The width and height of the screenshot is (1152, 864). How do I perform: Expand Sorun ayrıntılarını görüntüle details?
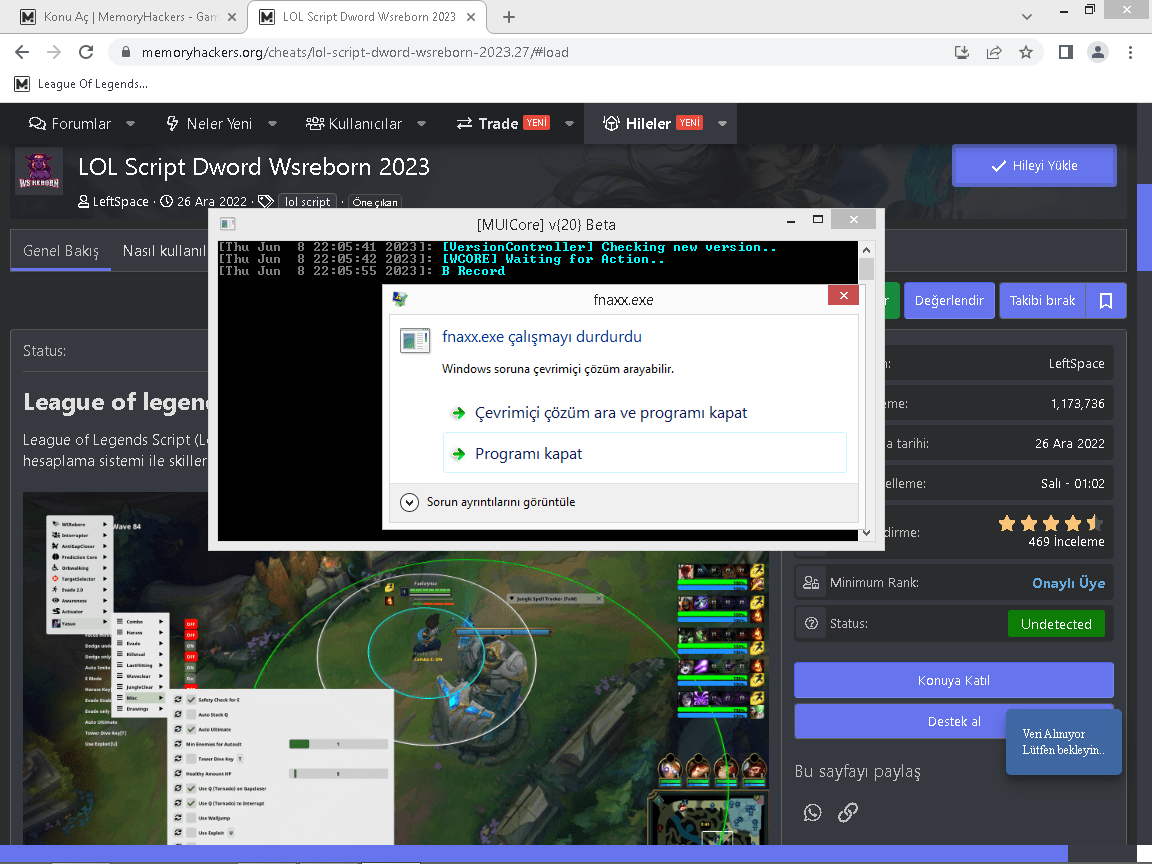[x=487, y=502]
